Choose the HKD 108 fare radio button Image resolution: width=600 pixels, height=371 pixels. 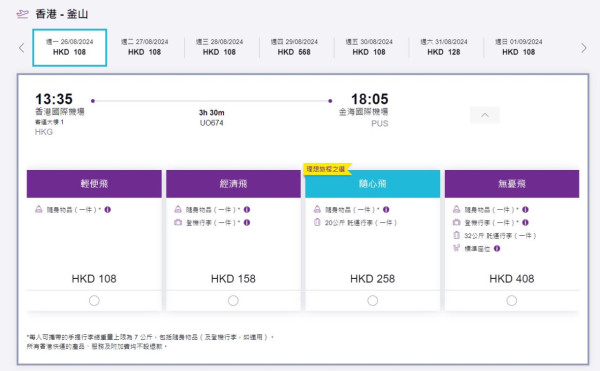(94, 301)
